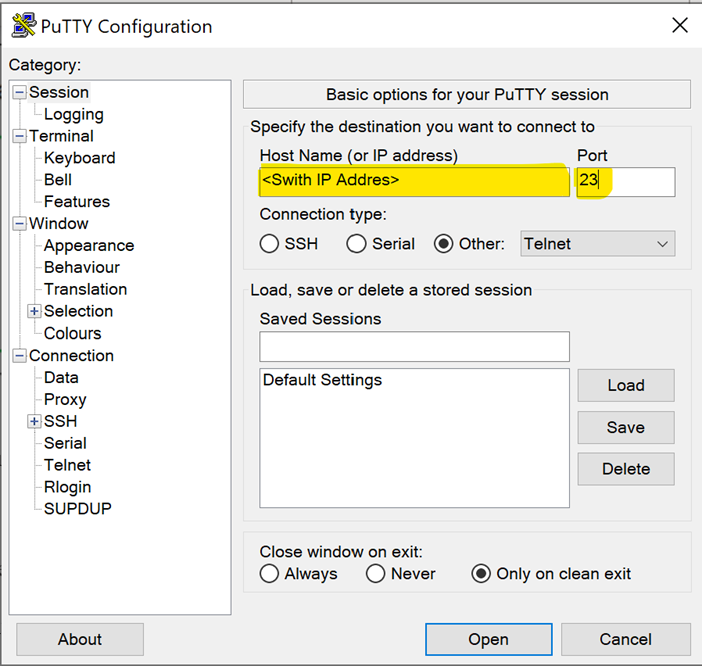Select the SSH connection type radio button
702x666 pixels.
point(269,243)
